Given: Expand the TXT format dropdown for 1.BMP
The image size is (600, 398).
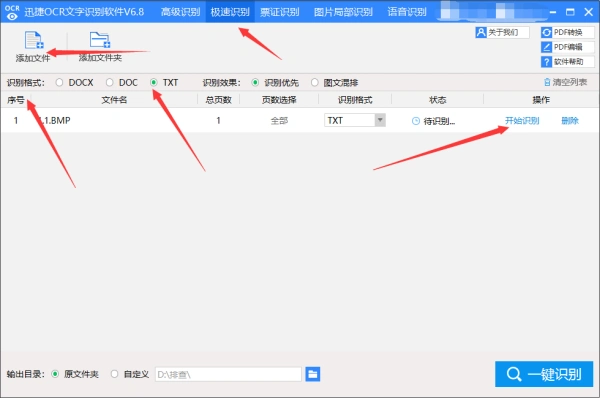Looking at the screenshot, I should tap(380, 120).
